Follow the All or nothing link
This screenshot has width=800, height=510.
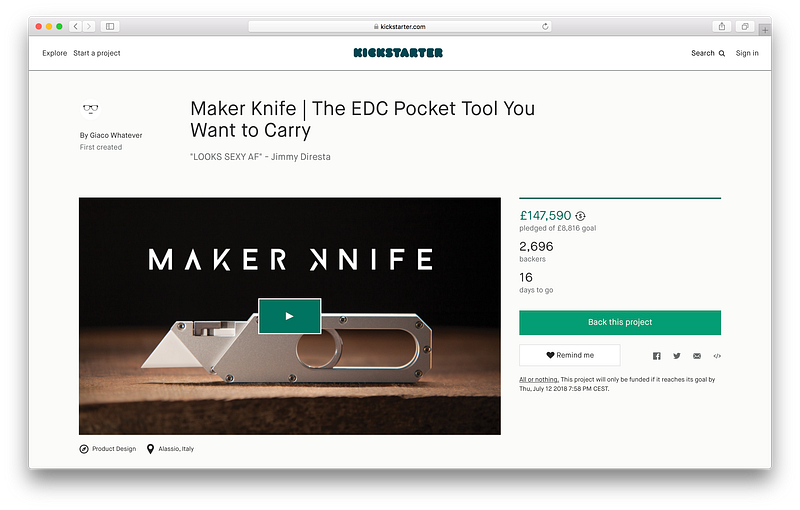[x=538, y=380]
